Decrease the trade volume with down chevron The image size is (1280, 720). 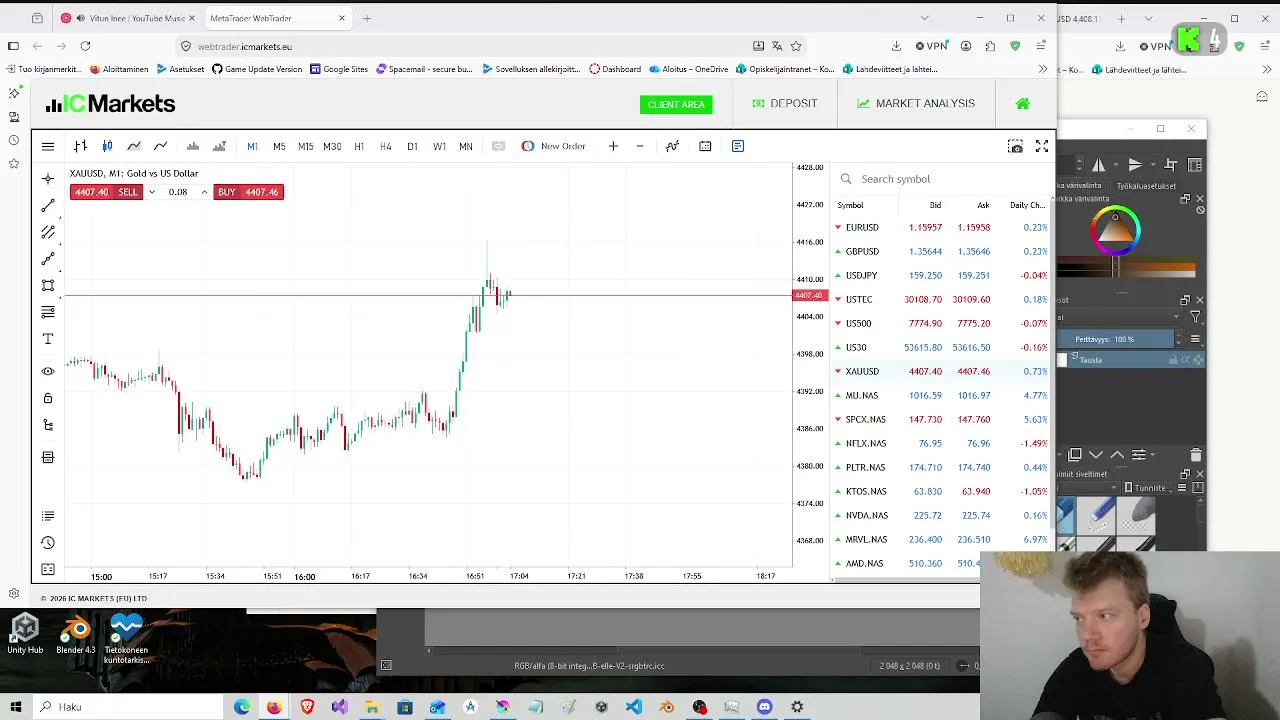(151, 192)
